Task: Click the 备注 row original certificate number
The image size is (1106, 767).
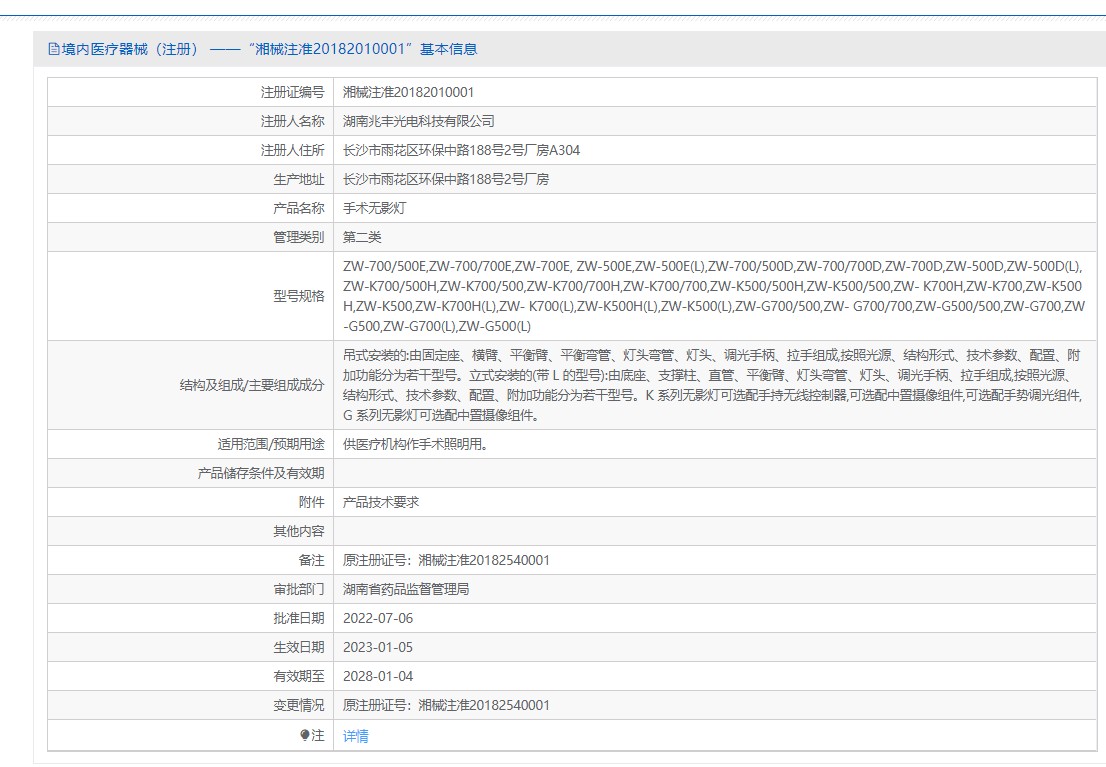Action: 446,560
